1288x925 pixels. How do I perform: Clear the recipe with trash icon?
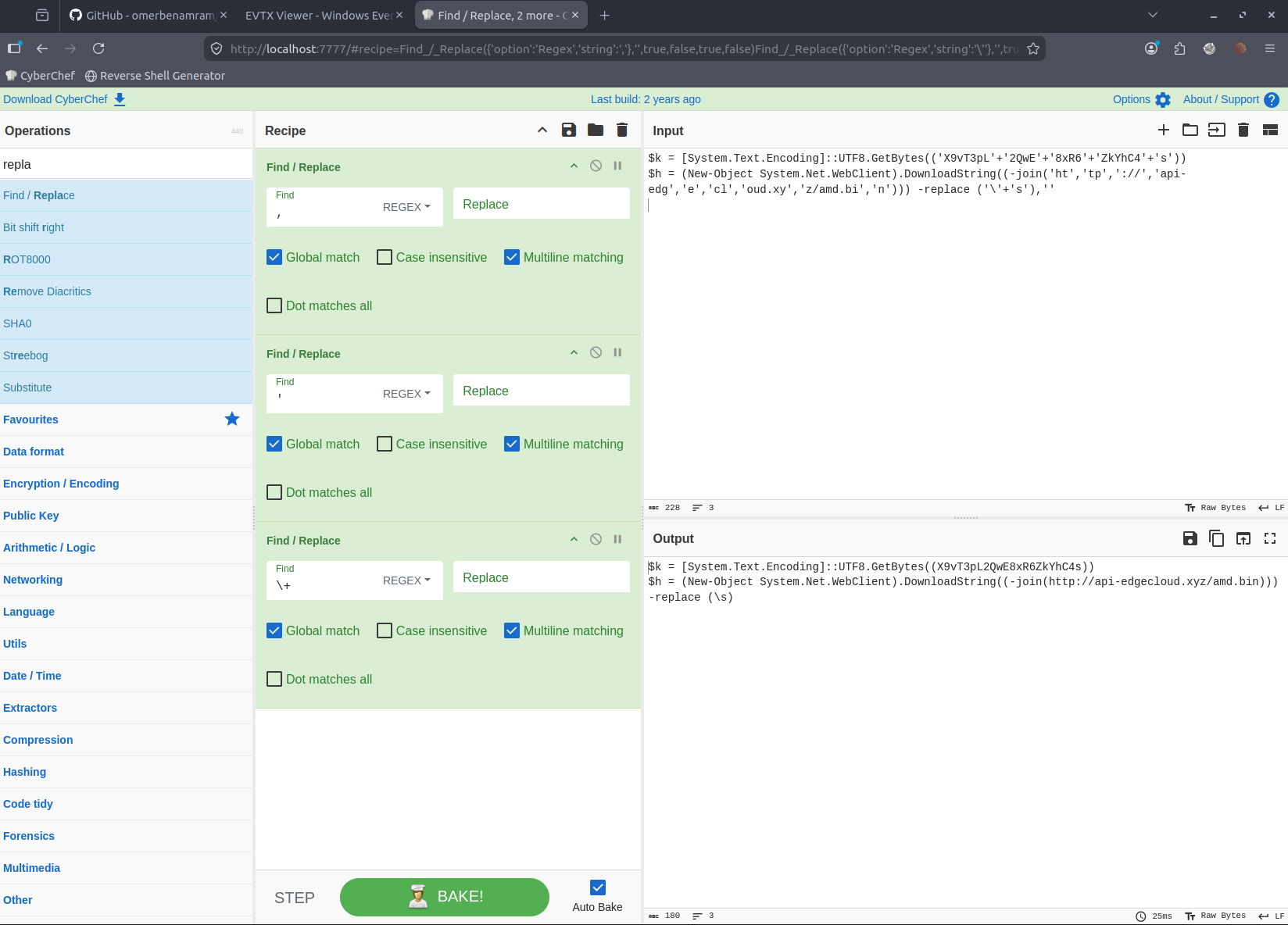pos(622,130)
